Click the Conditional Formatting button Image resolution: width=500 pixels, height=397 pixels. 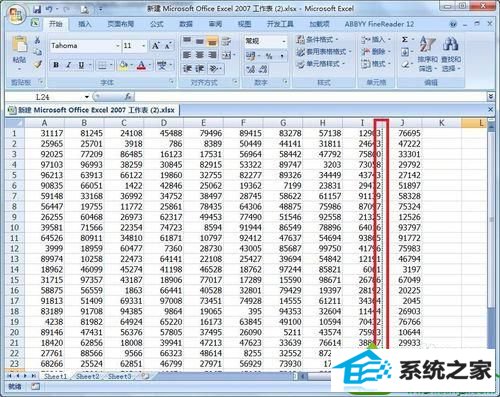pos(317,40)
